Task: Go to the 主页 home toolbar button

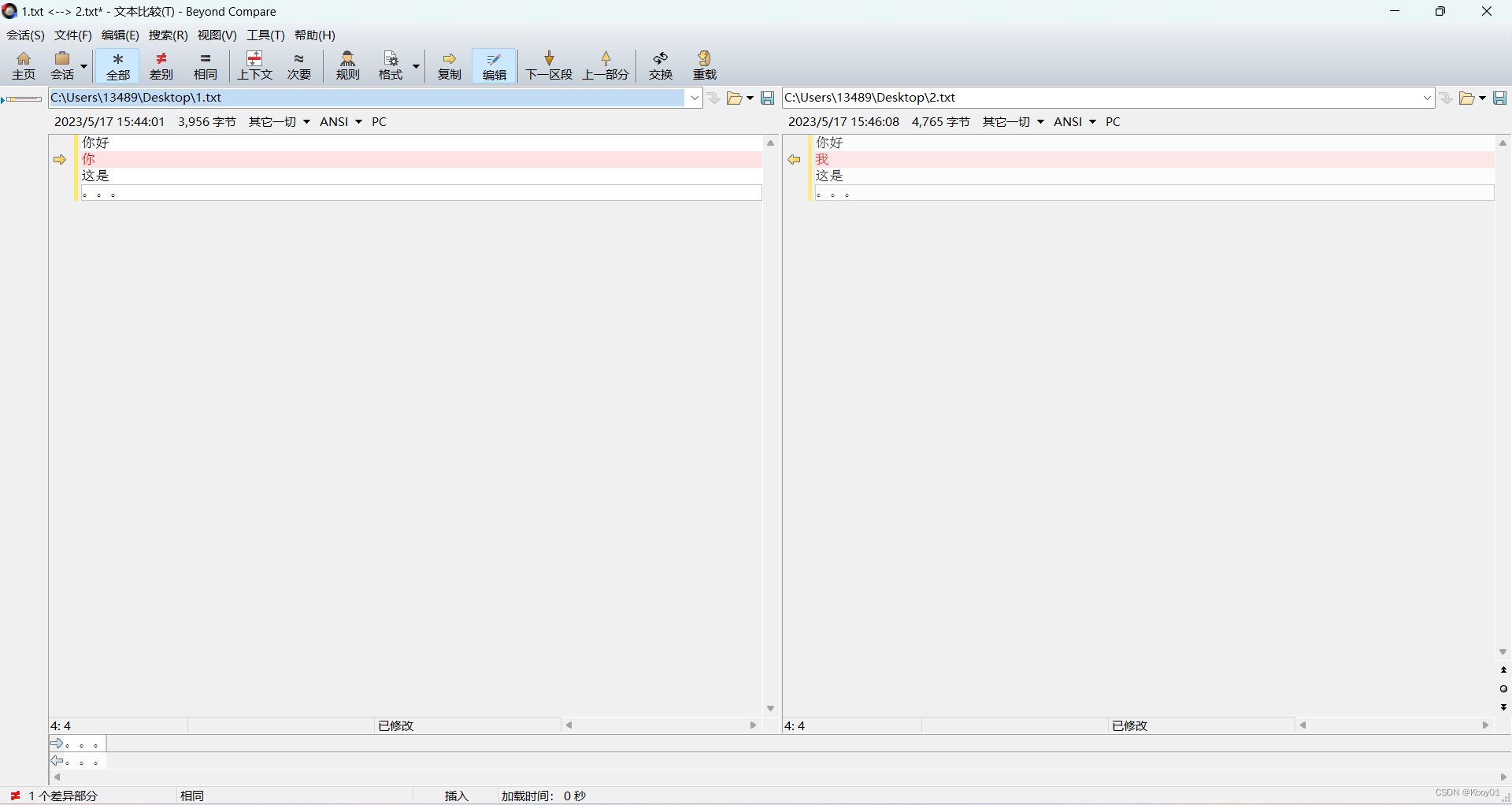Action: [24, 65]
